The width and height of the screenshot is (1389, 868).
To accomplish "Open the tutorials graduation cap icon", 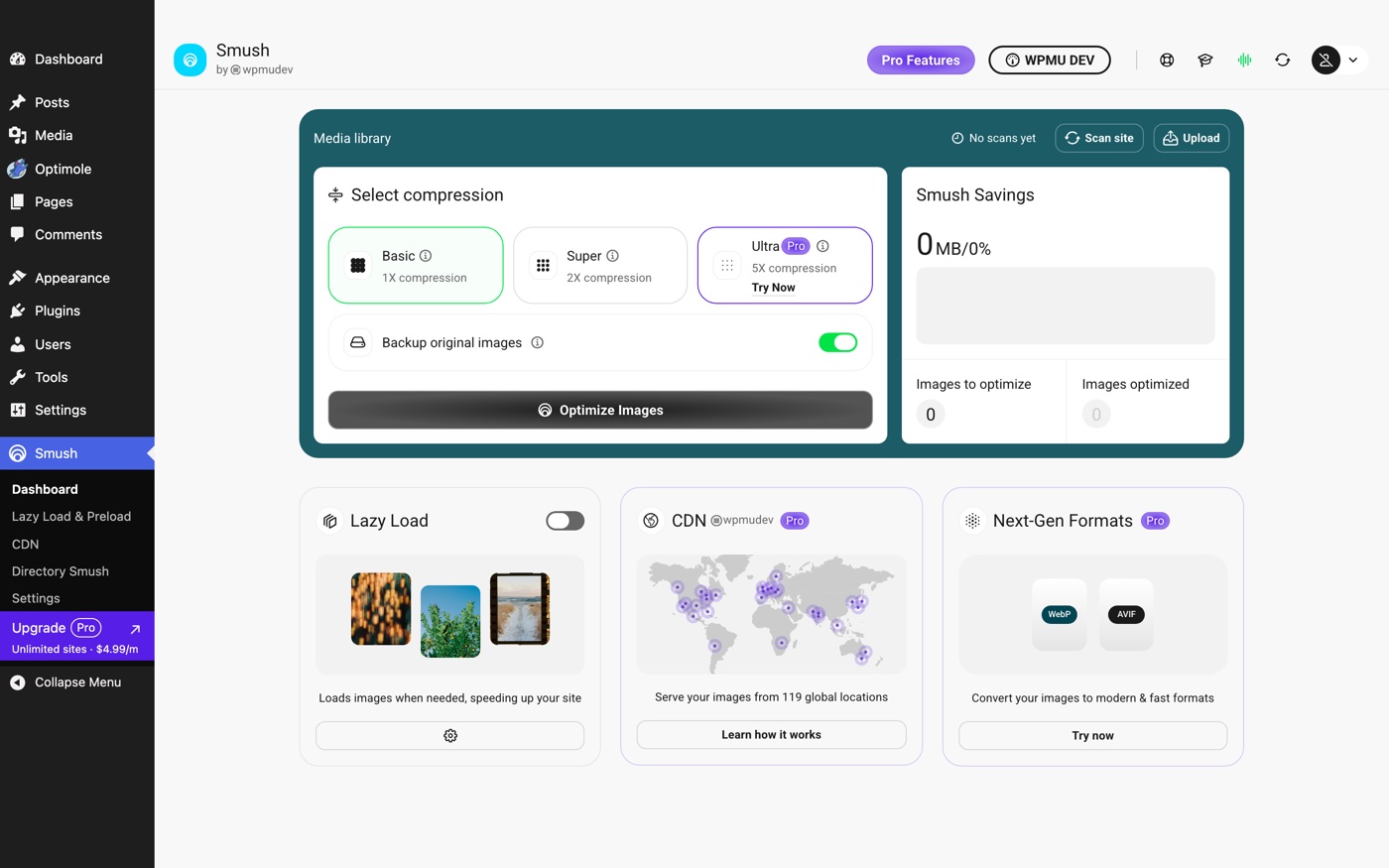I will tap(1205, 61).
